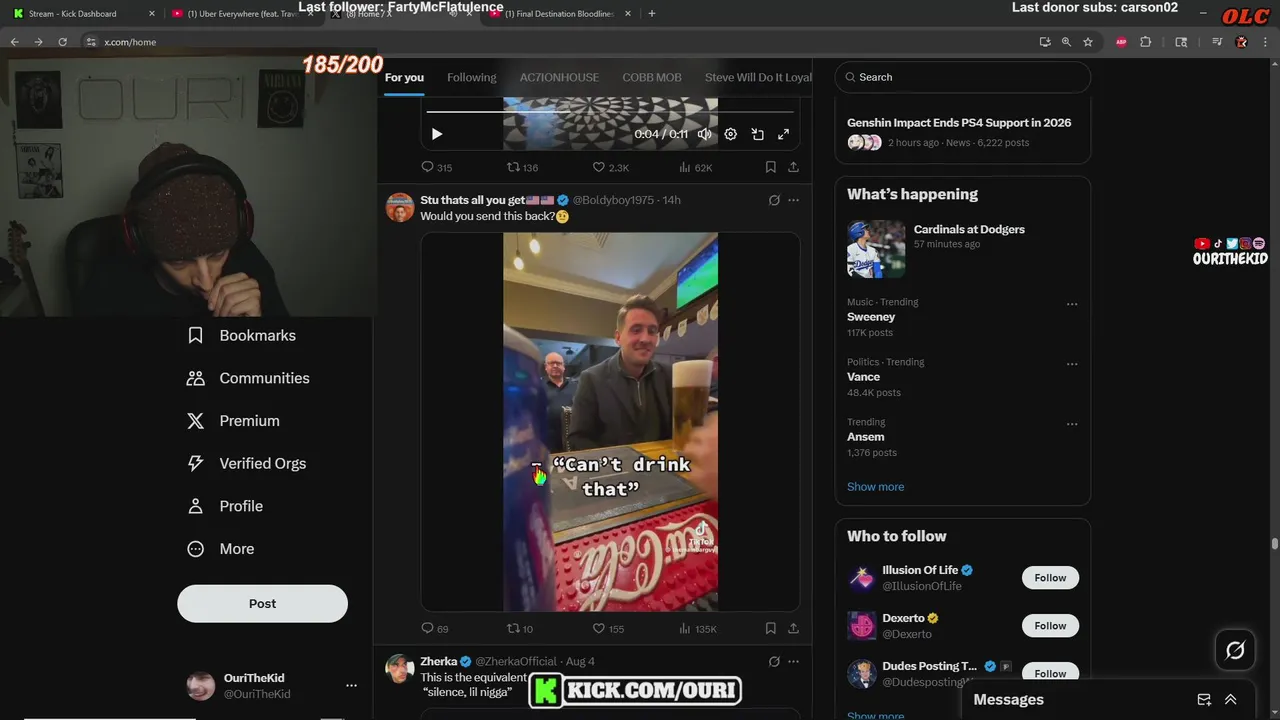Seek on the top video's progress bar
Screen dimensions: 1280x720
[x=610, y=112]
